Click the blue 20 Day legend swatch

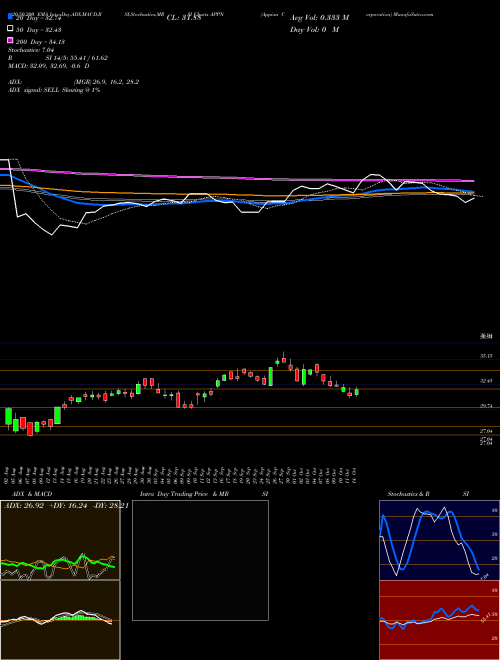tap(10, 17)
